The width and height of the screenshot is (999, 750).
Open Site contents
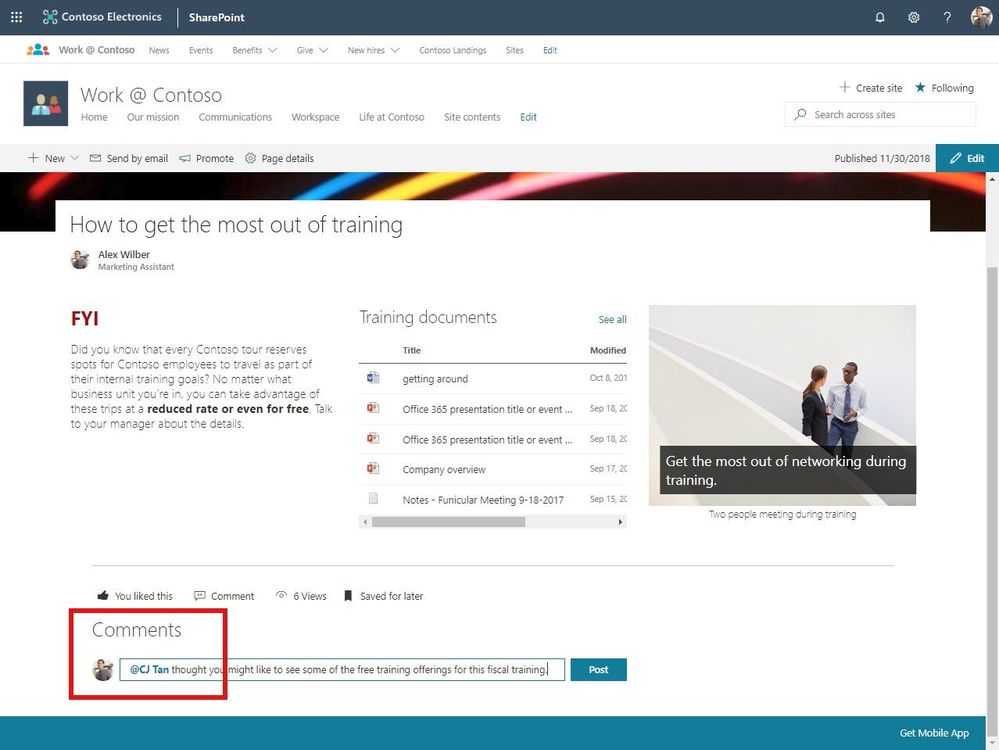point(472,117)
